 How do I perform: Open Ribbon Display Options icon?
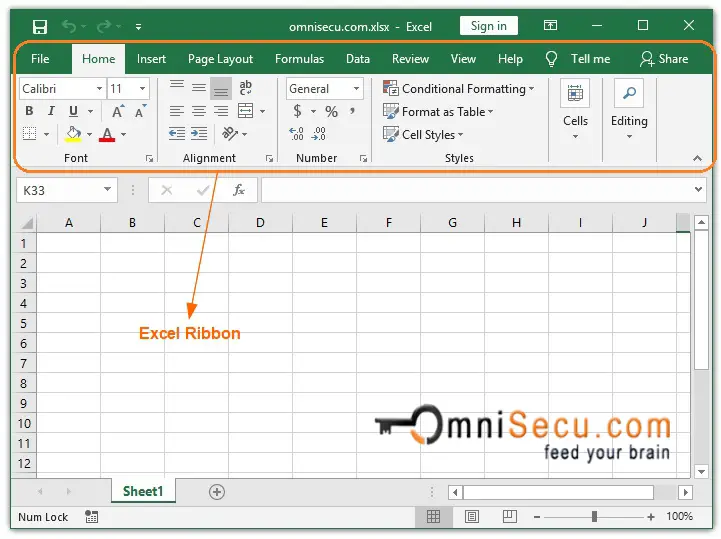coord(550,25)
